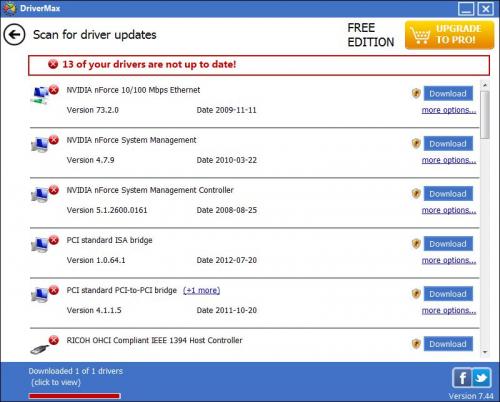Screen dimensions: 500x402
Task: Click the PCI standard ISA bridge computer icon
Action: pos(40,246)
